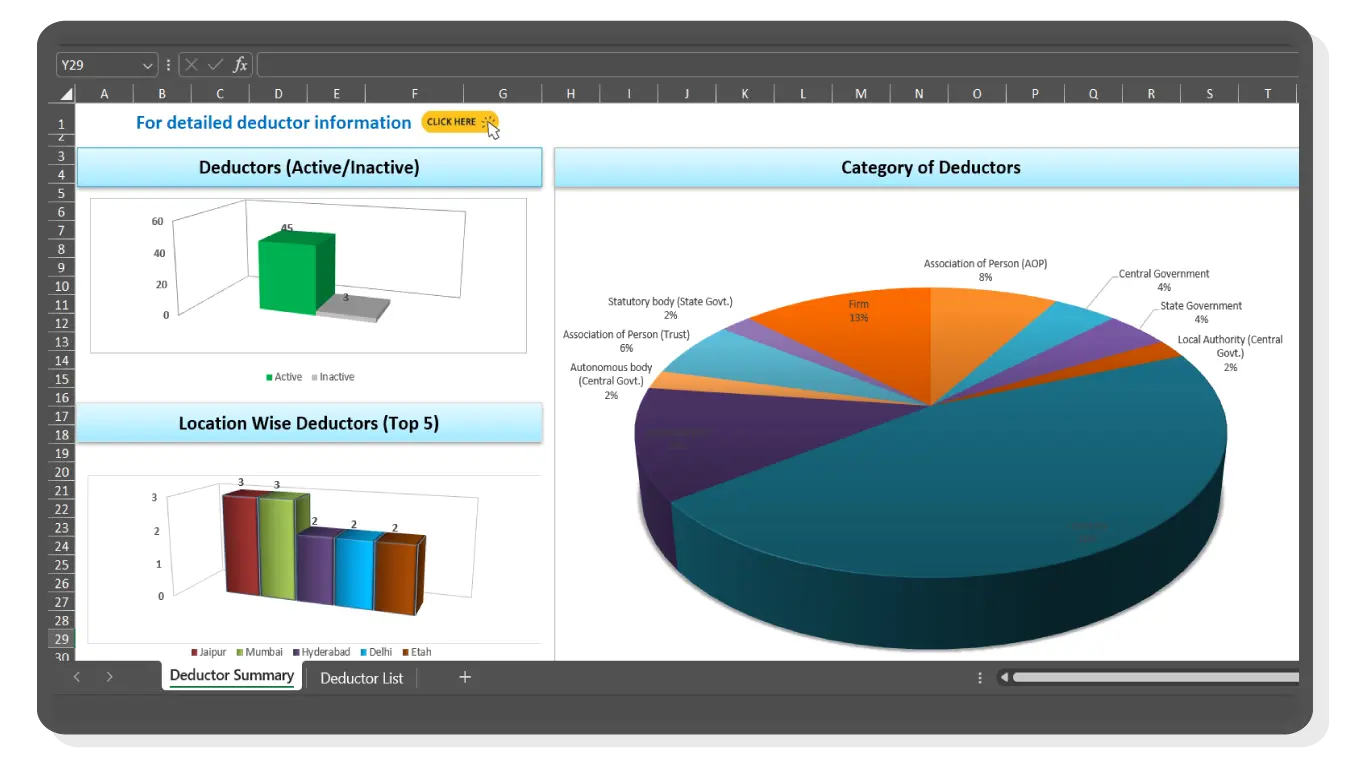Image resolution: width=1366 pixels, height=768 pixels.
Task: Click the horizontal scroll left arrow
Action: click(1004, 677)
